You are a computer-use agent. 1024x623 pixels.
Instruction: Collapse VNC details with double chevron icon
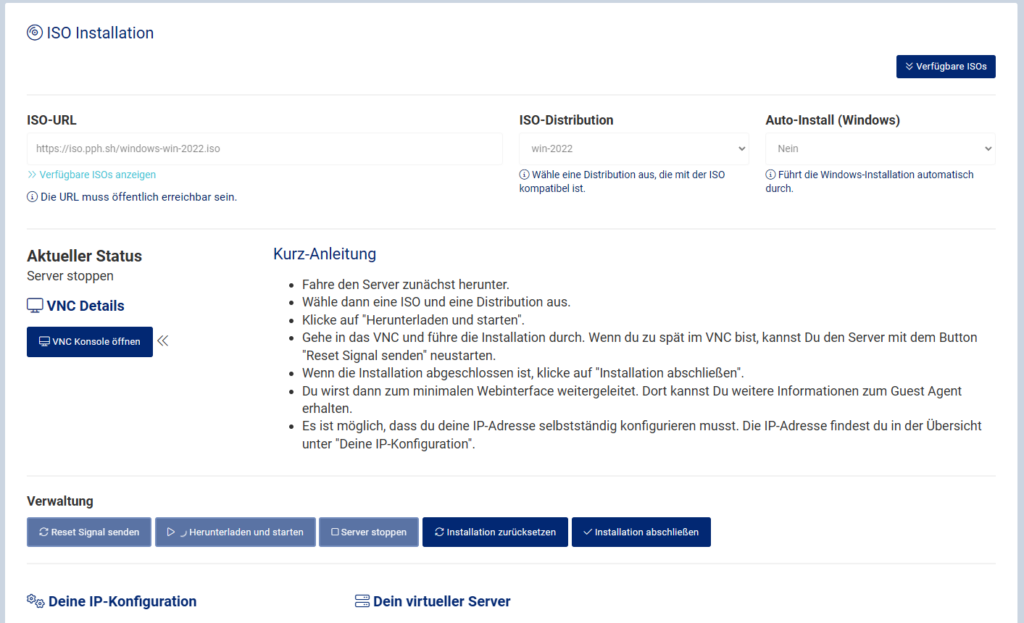point(163,341)
